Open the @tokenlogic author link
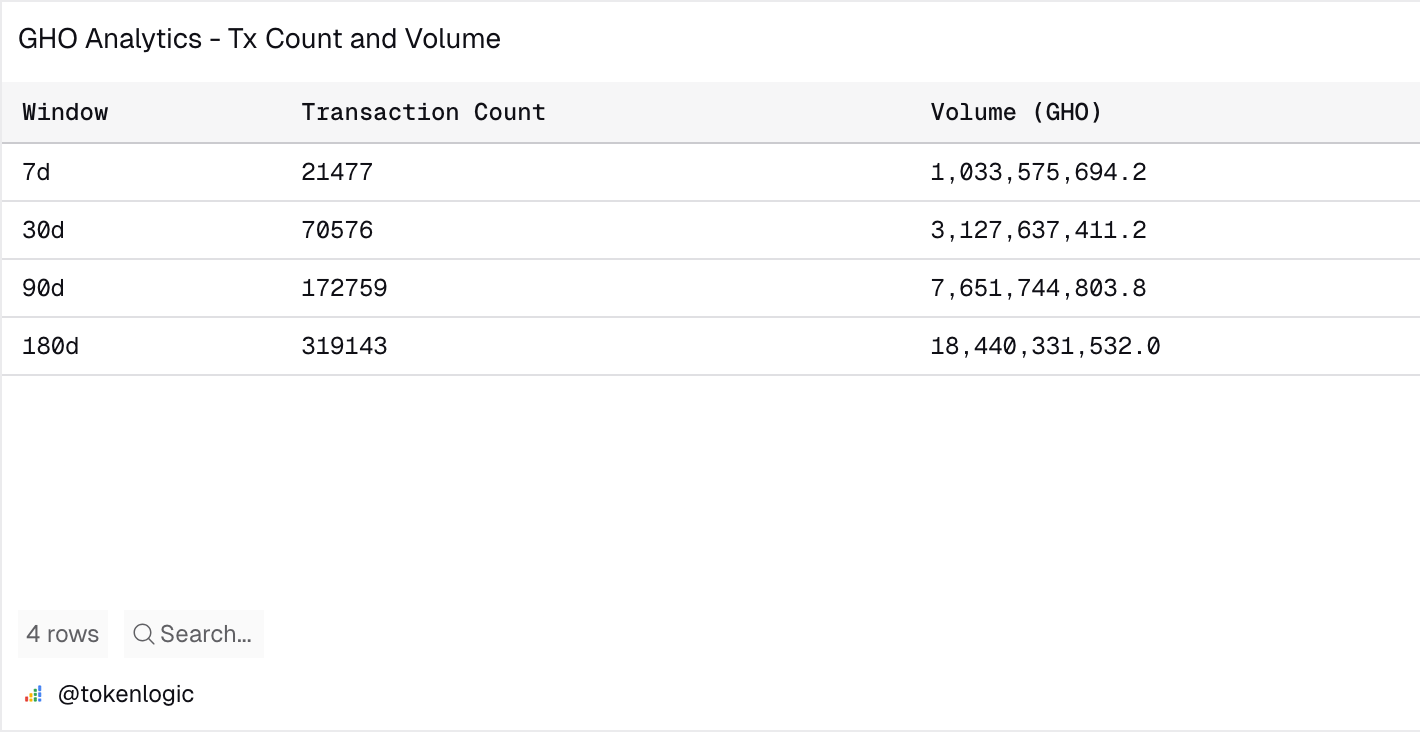This screenshot has height=732, width=1420. 125,694
